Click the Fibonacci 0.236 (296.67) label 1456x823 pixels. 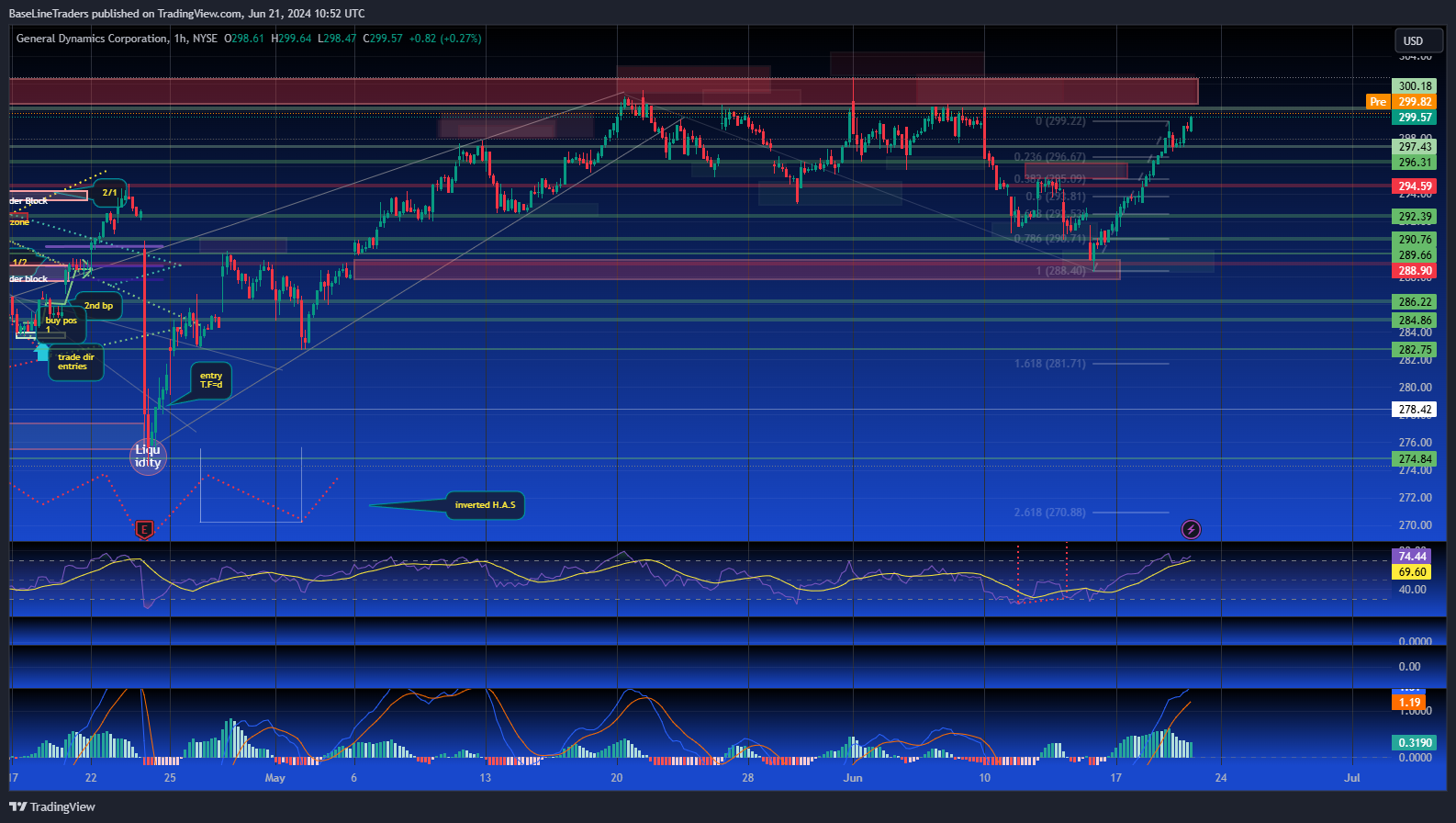tap(1049, 157)
